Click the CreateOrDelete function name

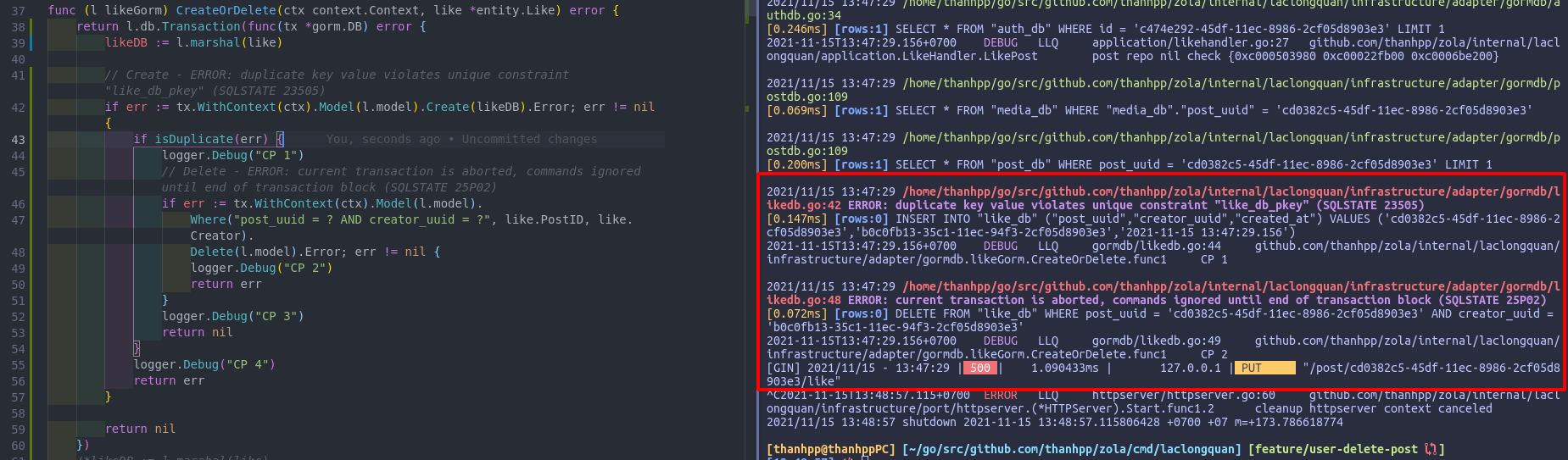click(x=226, y=10)
